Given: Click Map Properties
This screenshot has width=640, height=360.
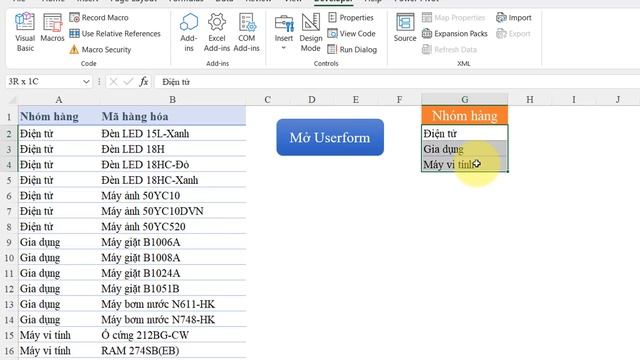Looking at the screenshot, I should 453,18.
